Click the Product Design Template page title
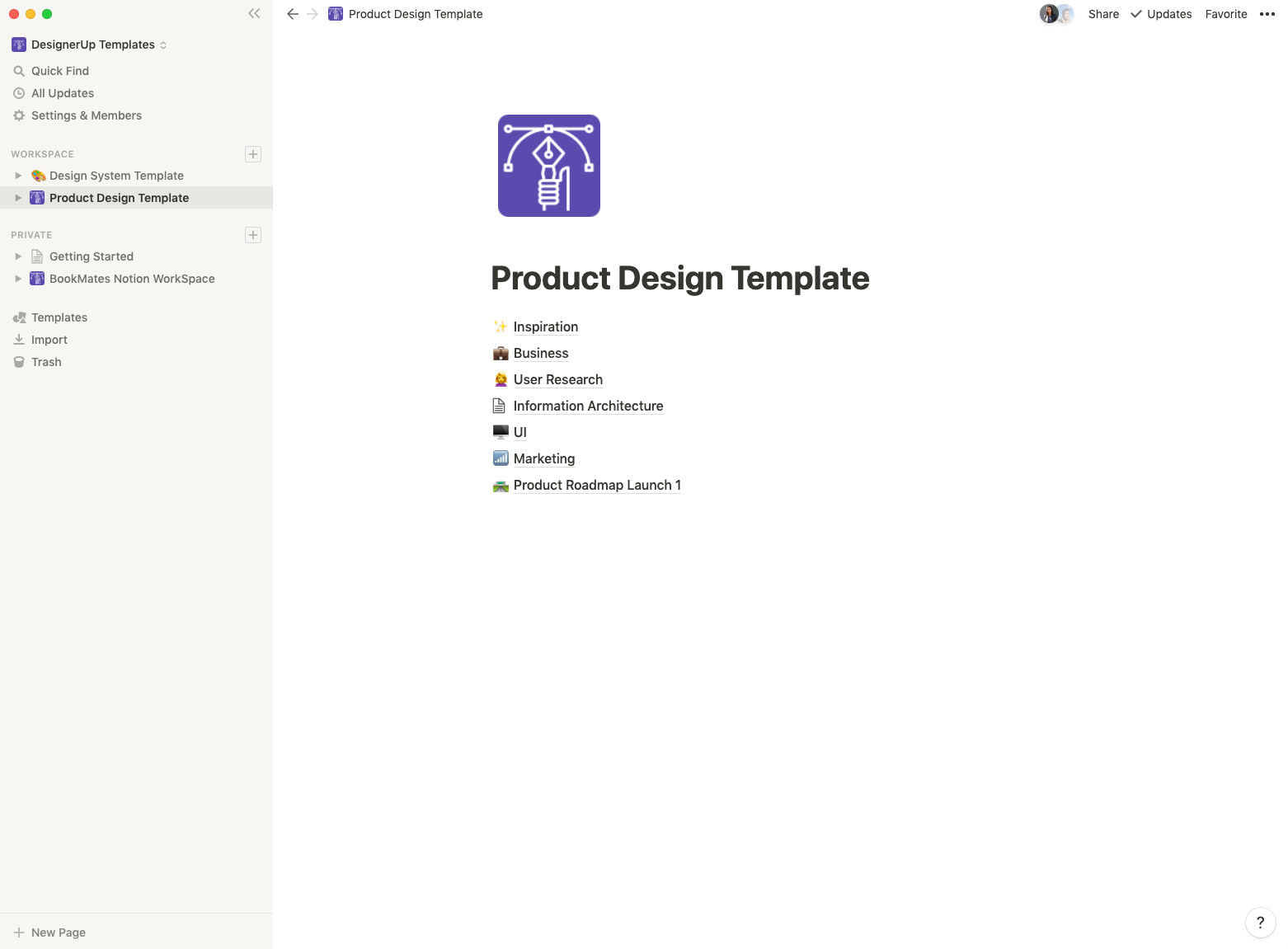Image resolution: width=1288 pixels, height=949 pixels. coord(680,278)
